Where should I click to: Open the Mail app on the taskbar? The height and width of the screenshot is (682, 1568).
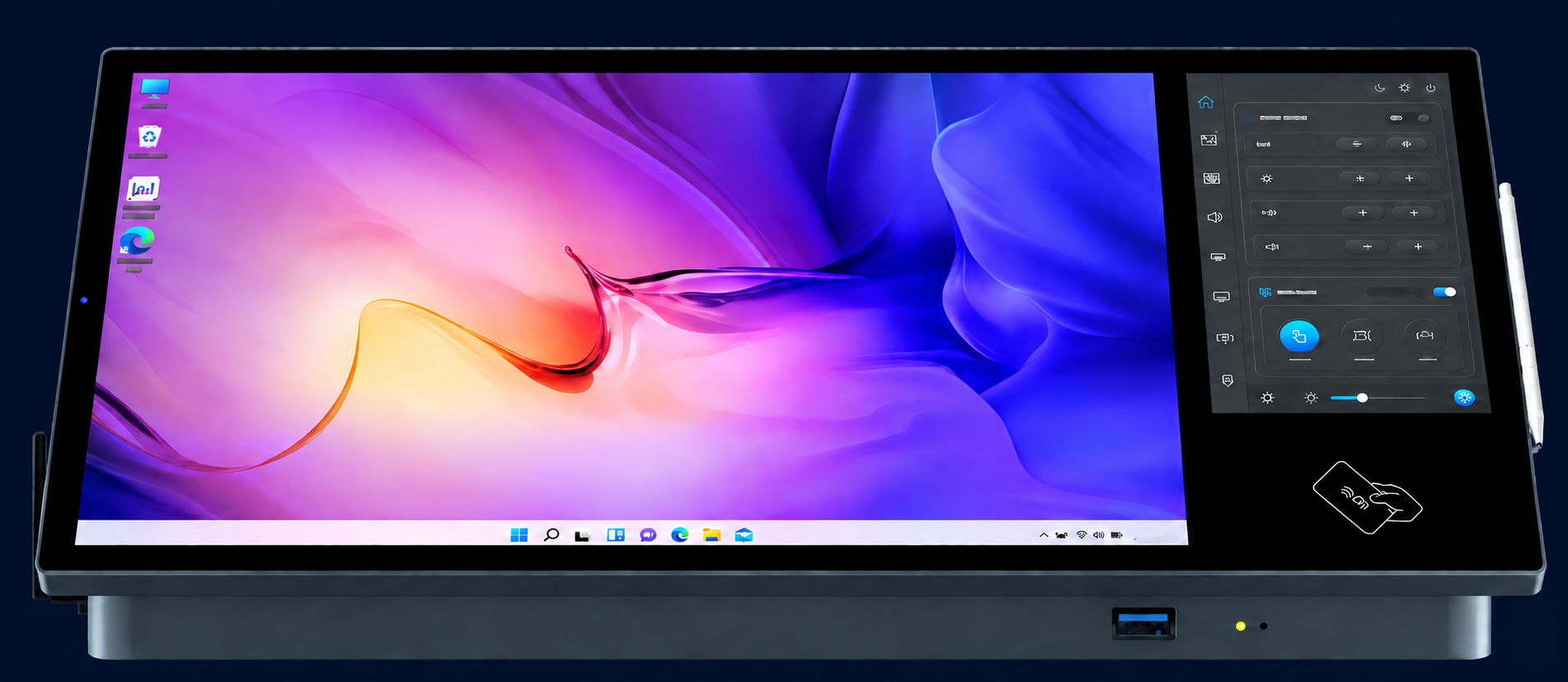(x=744, y=535)
